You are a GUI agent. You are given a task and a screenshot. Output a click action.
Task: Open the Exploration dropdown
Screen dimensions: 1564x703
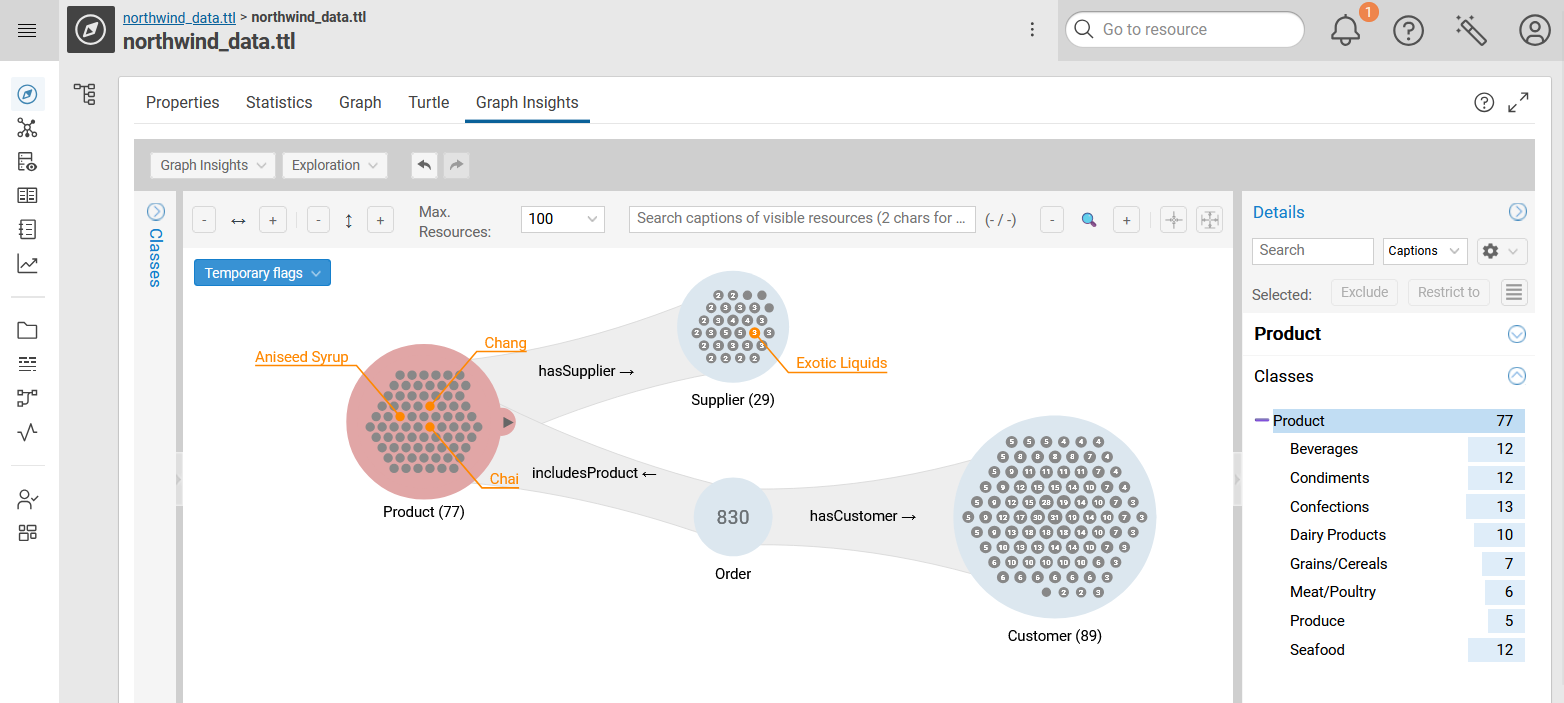click(x=334, y=165)
